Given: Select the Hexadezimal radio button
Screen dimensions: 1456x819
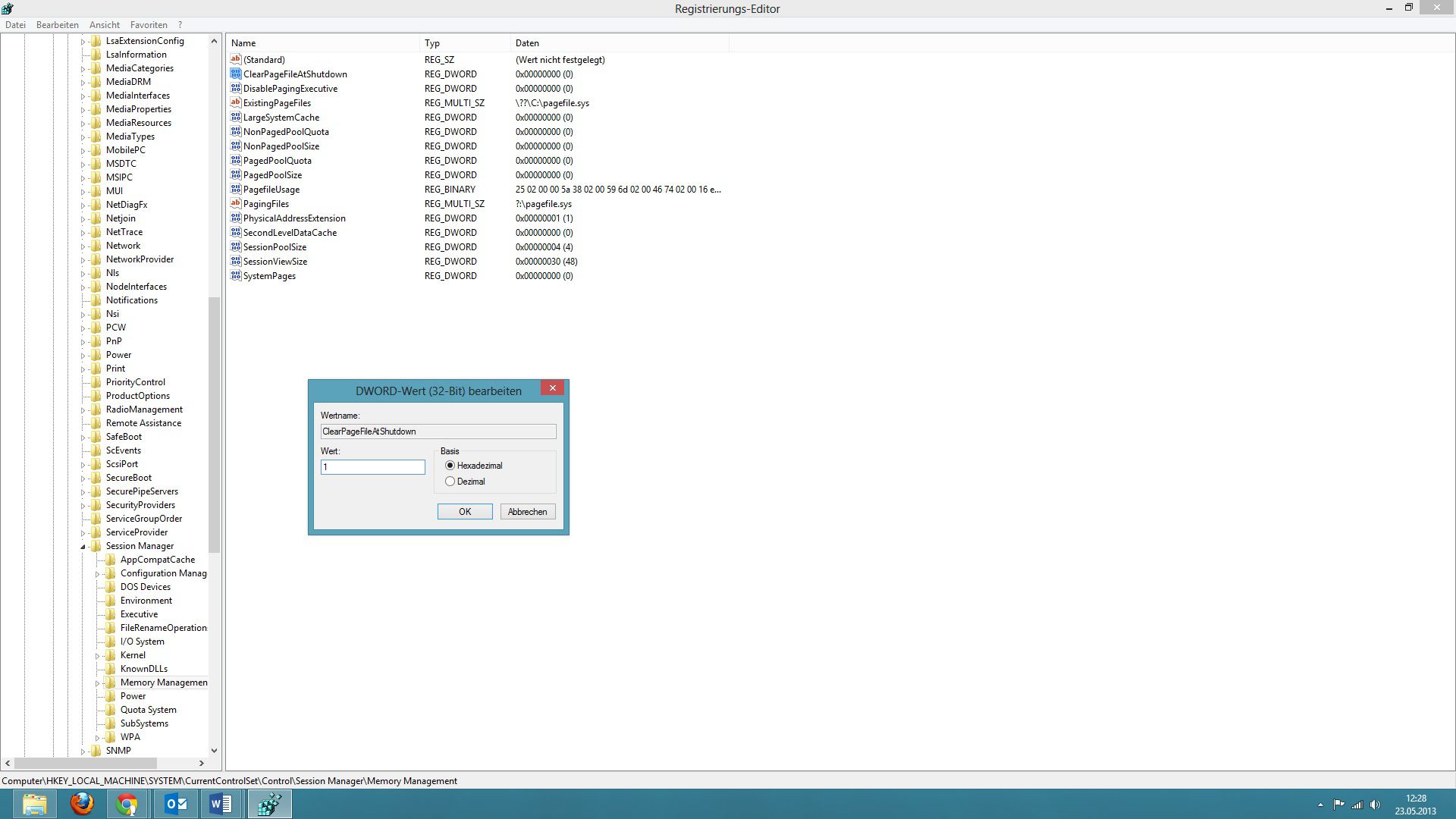Looking at the screenshot, I should (450, 466).
